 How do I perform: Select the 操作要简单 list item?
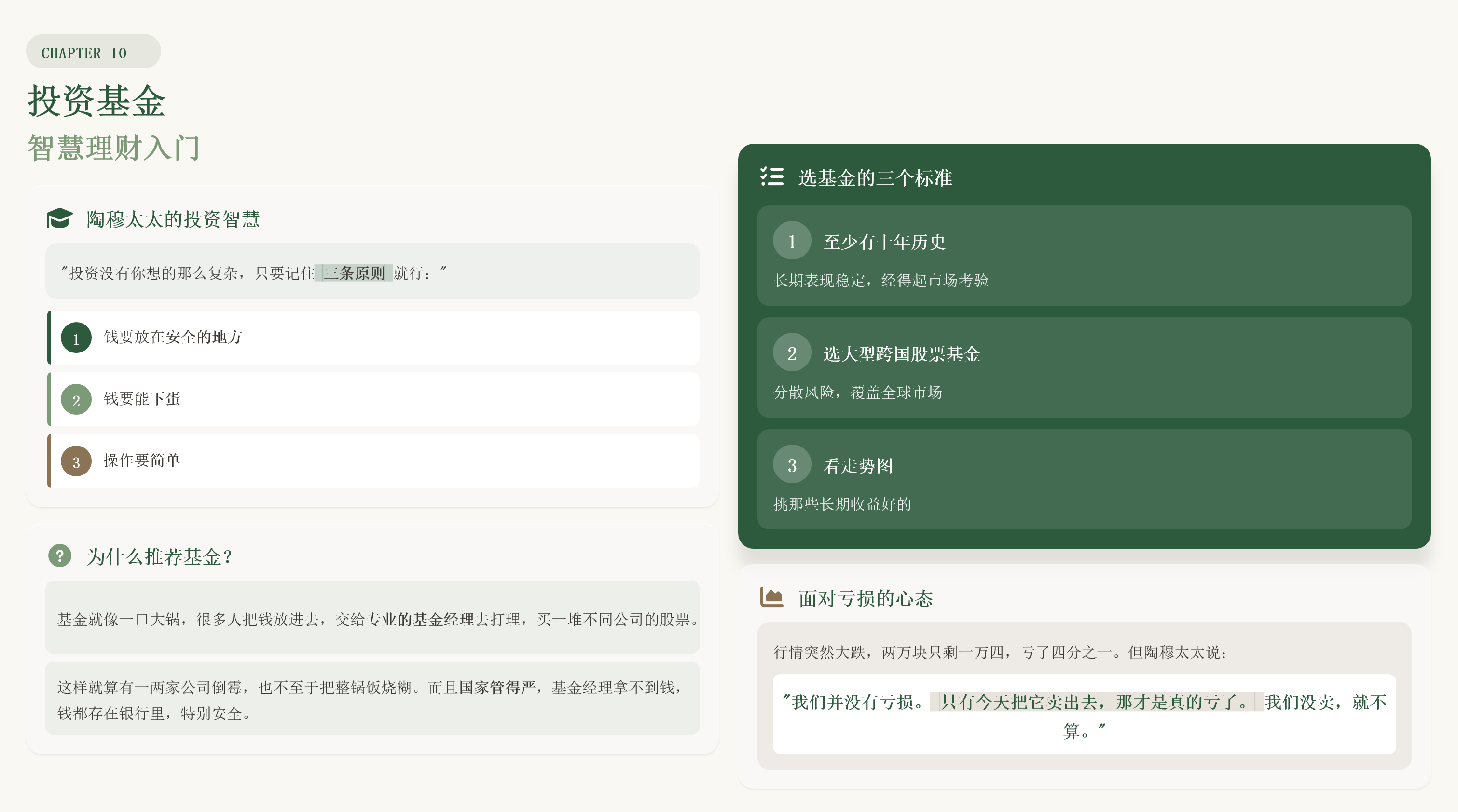373,461
